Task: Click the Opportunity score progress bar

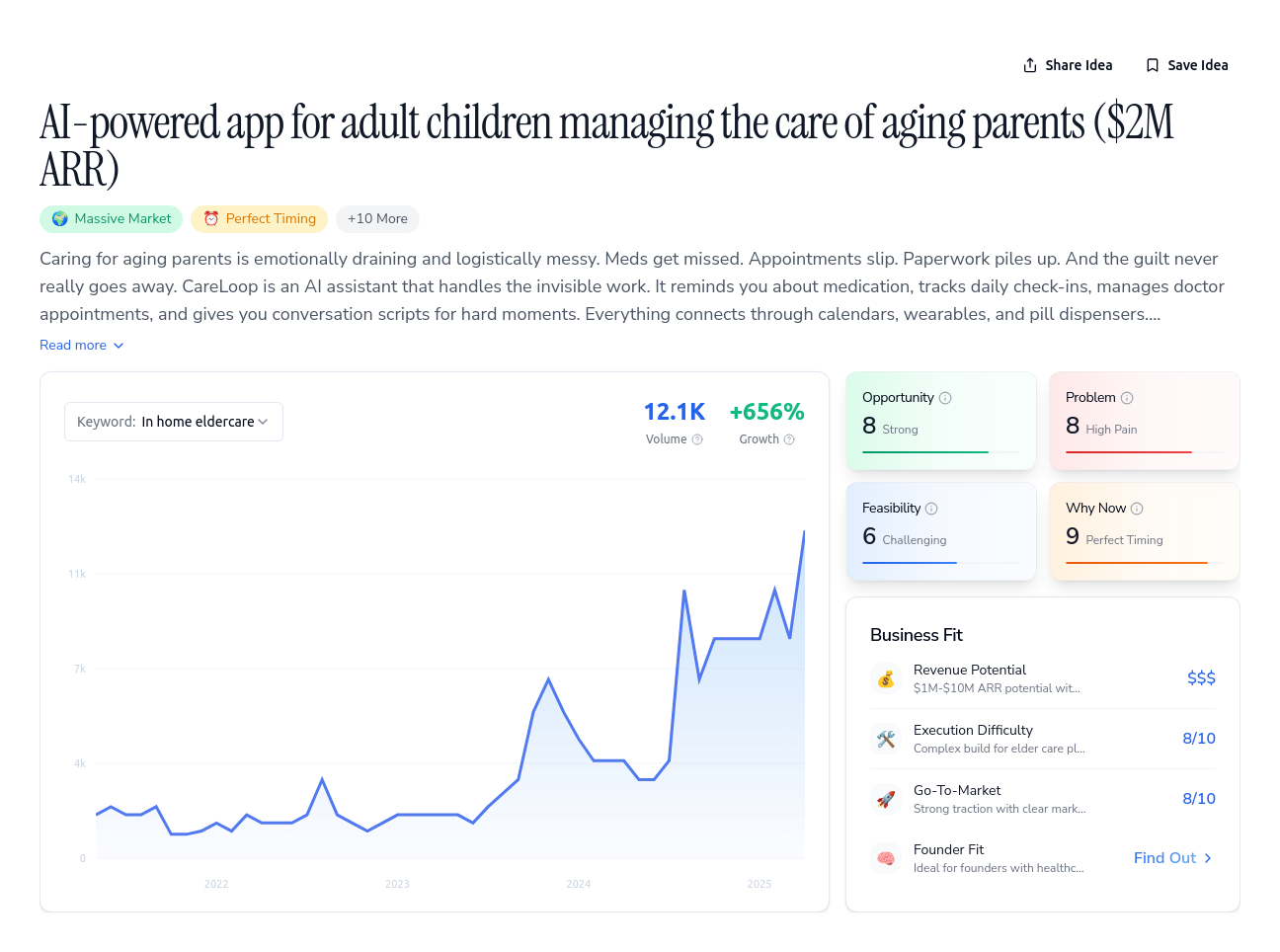Action: pos(941,452)
